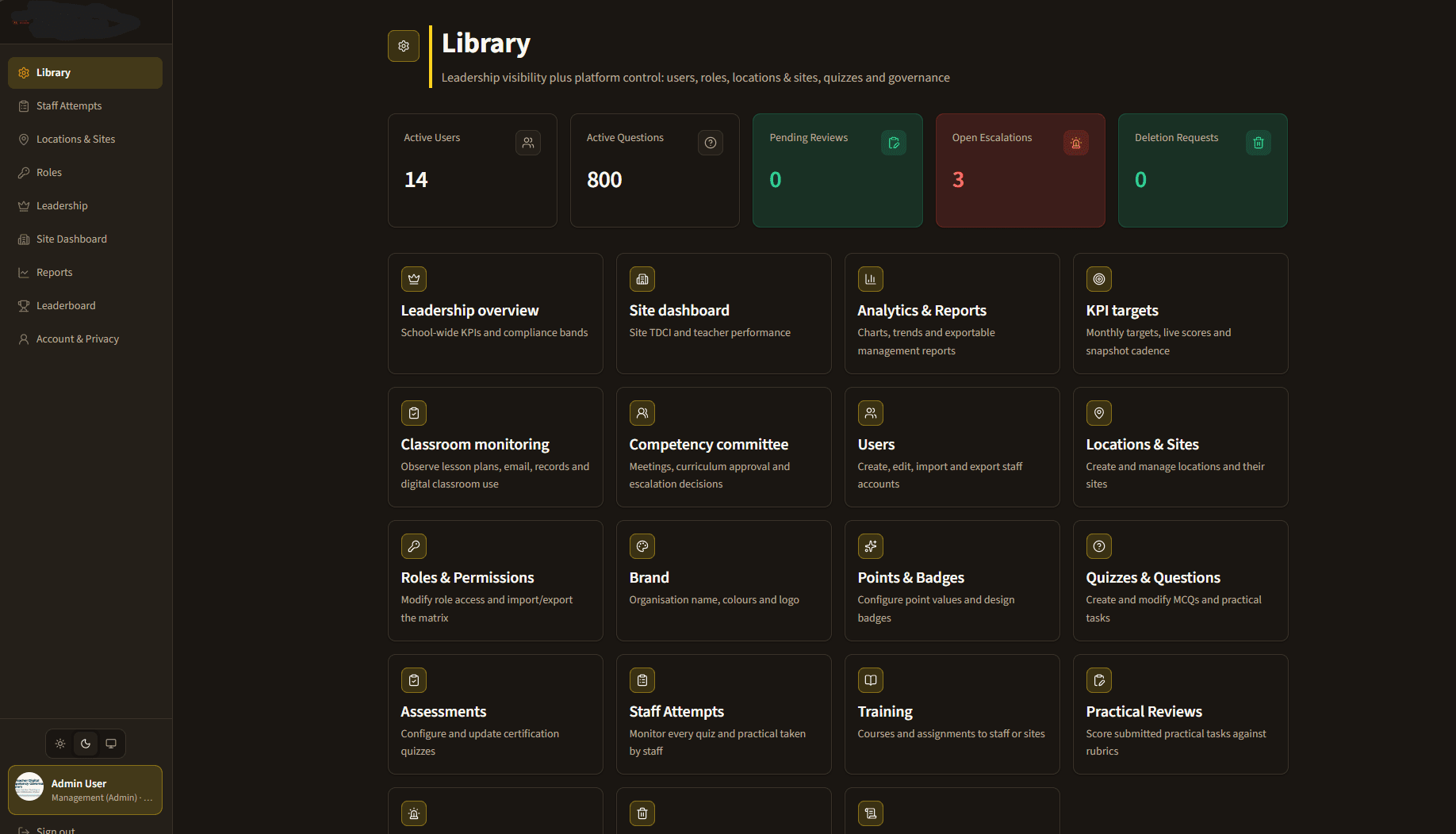Click the Active Questions value 800

604,180
